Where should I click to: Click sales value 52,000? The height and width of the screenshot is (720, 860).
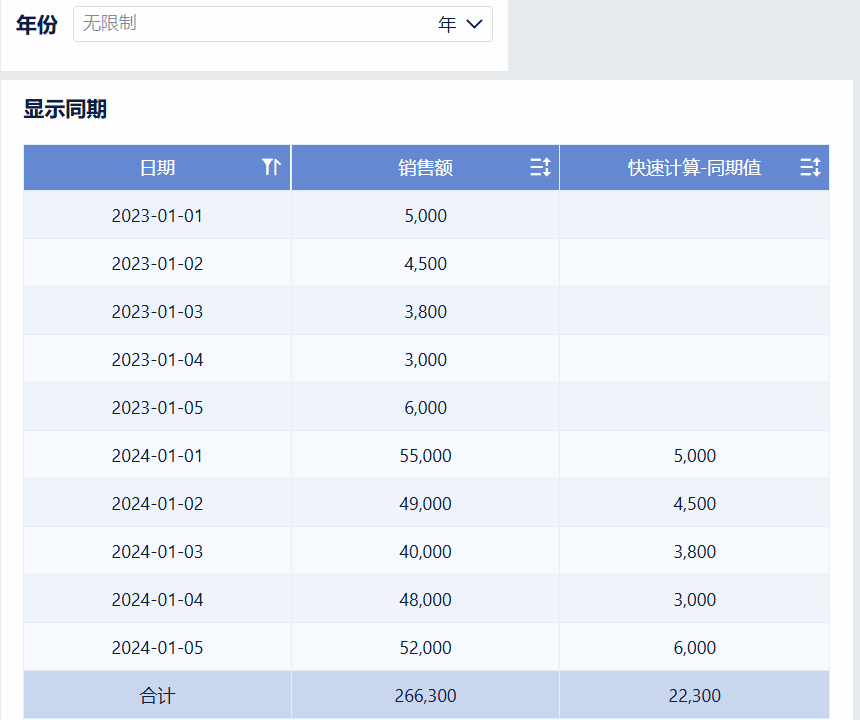pos(426,648)
